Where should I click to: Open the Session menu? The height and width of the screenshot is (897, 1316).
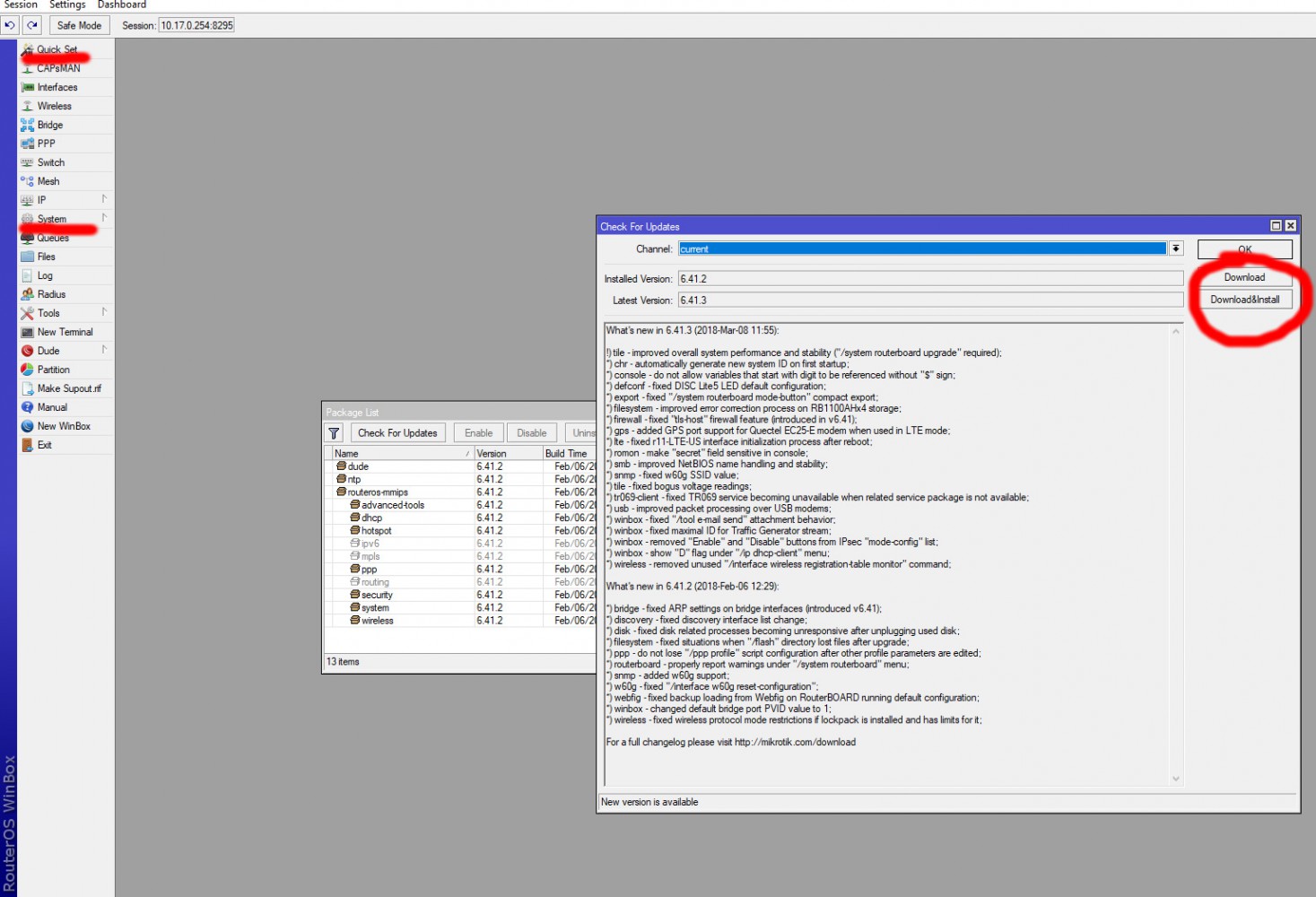21,4
